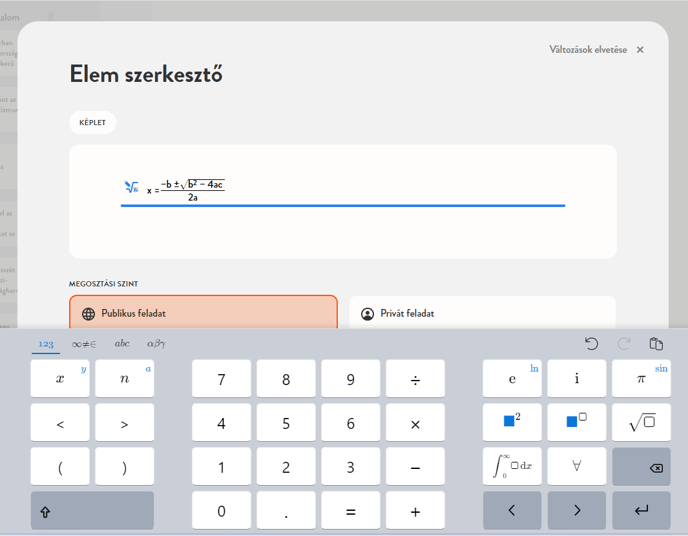688x536 pixels.
Task: Click the undo arrow icon
Action: (591, 344)
